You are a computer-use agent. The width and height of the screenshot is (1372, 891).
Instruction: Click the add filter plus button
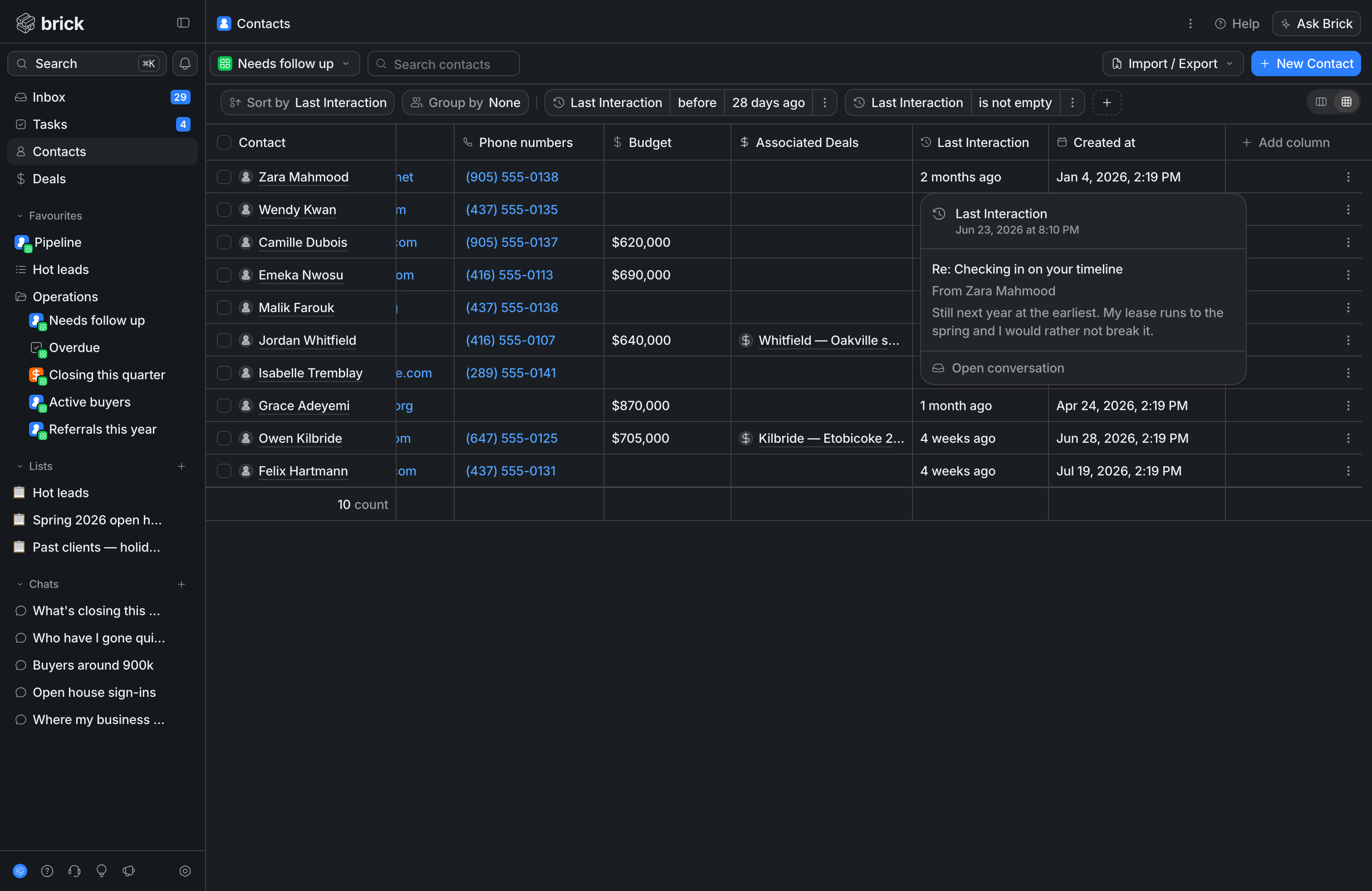(1107, 103)
